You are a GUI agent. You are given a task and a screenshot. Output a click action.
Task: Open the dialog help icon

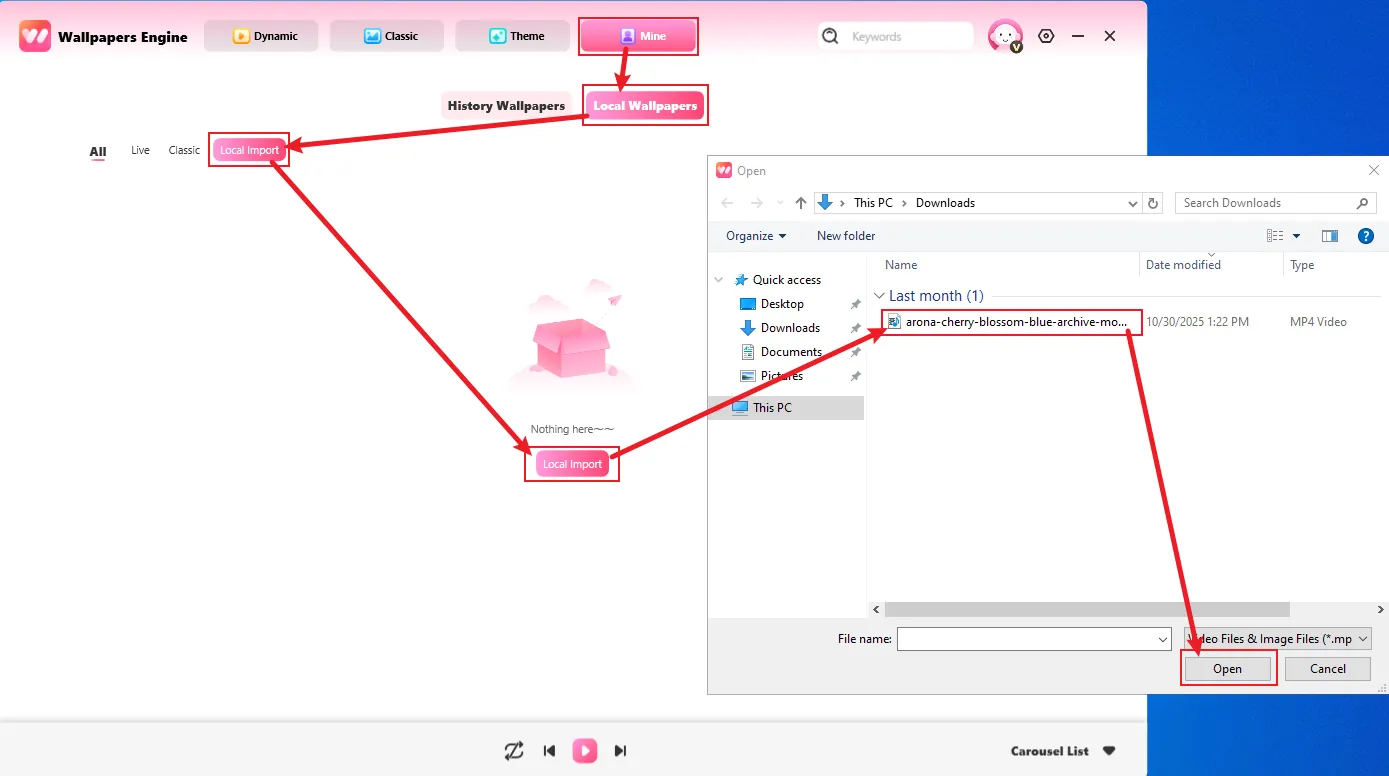pyautogui.click(x=1365, y=236)
